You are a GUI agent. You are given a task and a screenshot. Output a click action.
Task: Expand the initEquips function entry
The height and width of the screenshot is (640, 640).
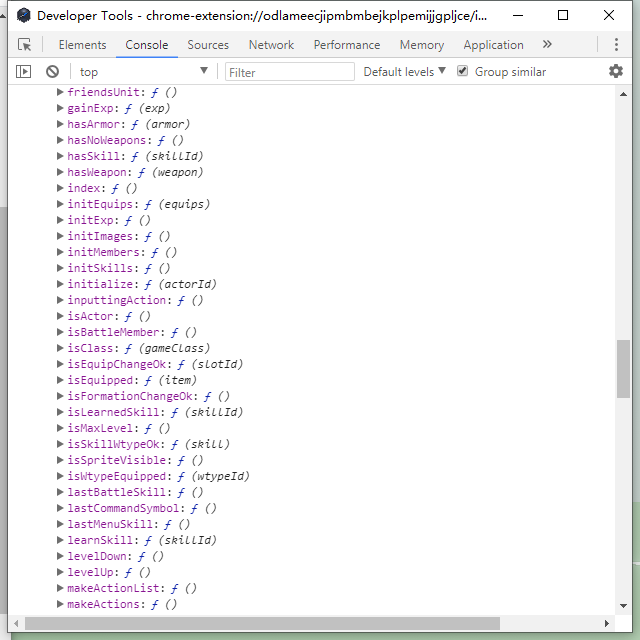coord(60,204)
